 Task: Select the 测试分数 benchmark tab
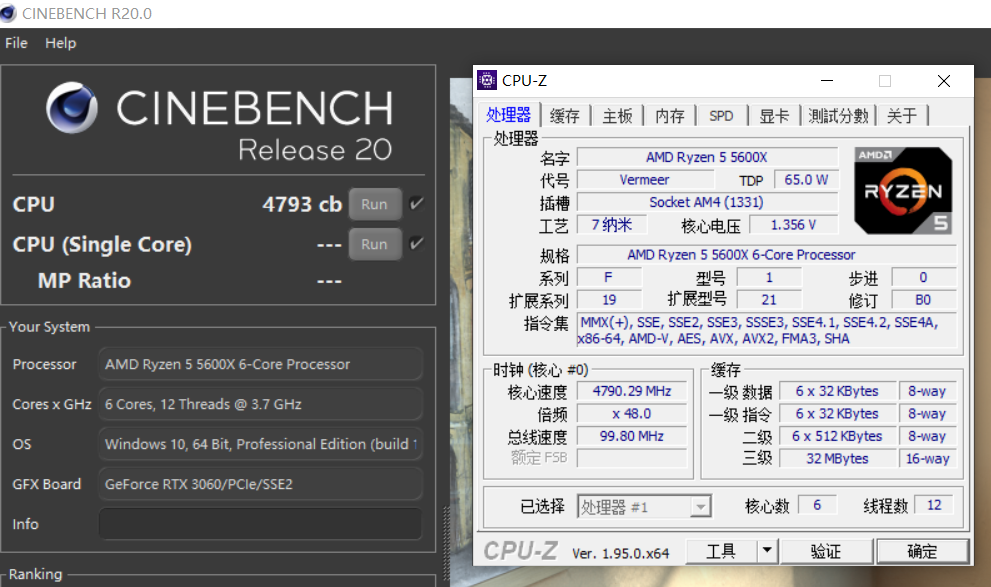[838, 116]
